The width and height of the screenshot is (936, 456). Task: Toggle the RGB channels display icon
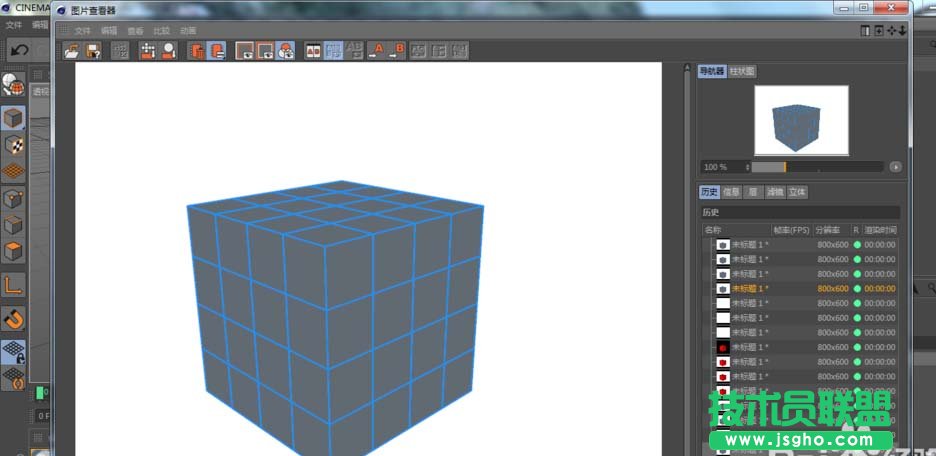285,51
